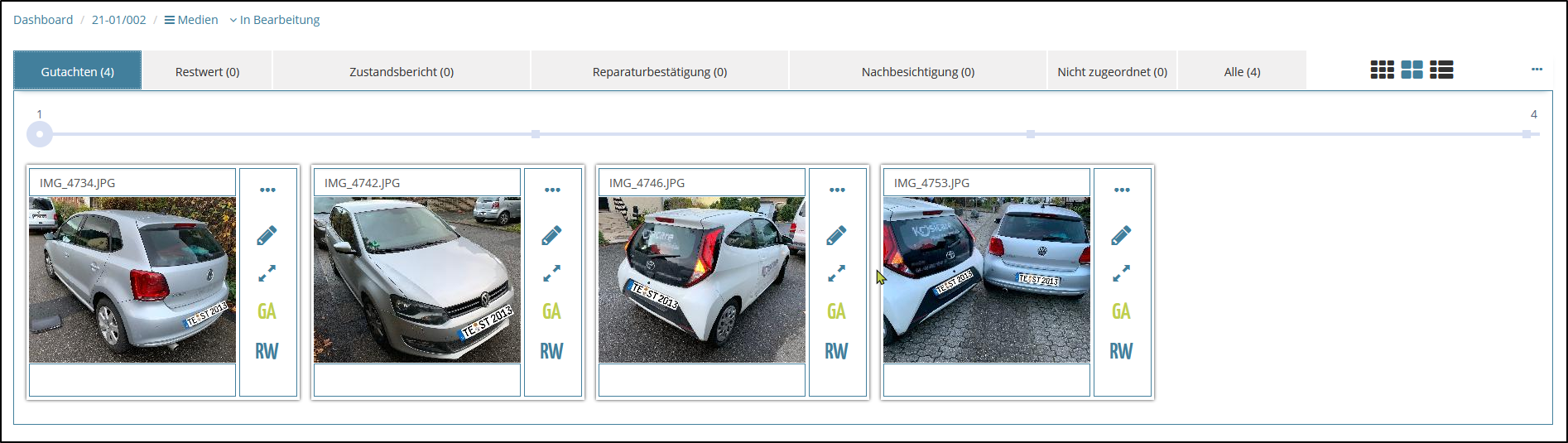Click the slider handle at position 1
Image resolution: width=1568 pixels, height=443 pixels.
[x=40, y=134]
